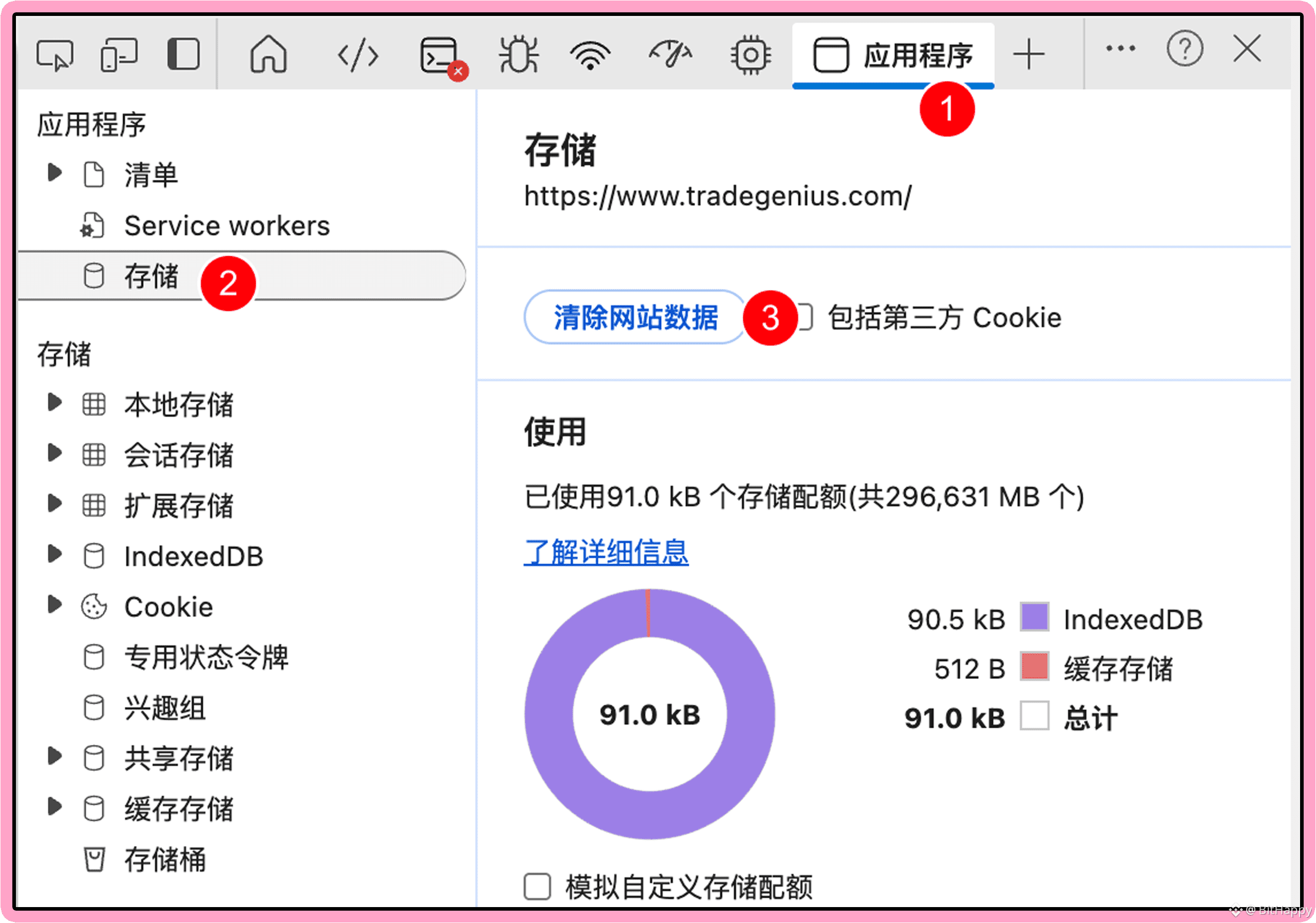Select 存储桶 item in sidebar
1316x923 pixels.
[x=164, y=859]
